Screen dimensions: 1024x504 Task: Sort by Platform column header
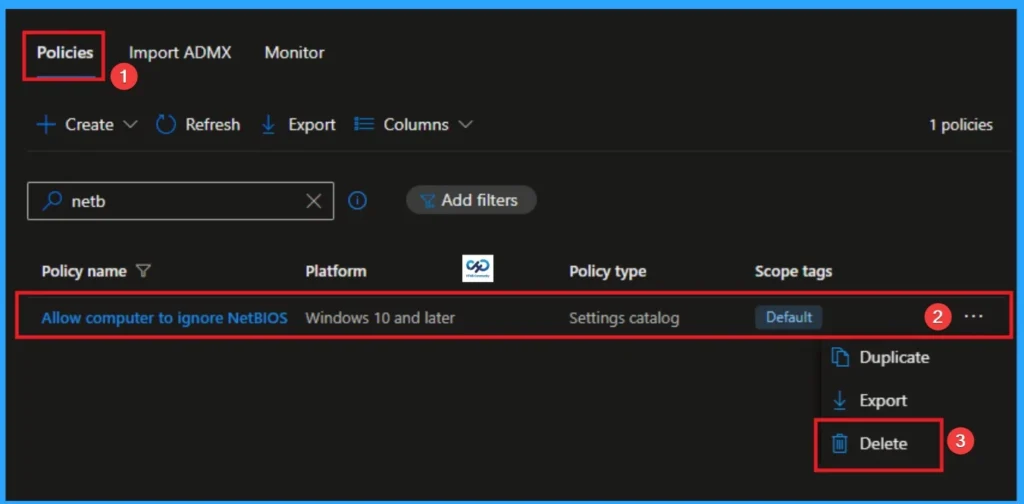pos(336,271)
